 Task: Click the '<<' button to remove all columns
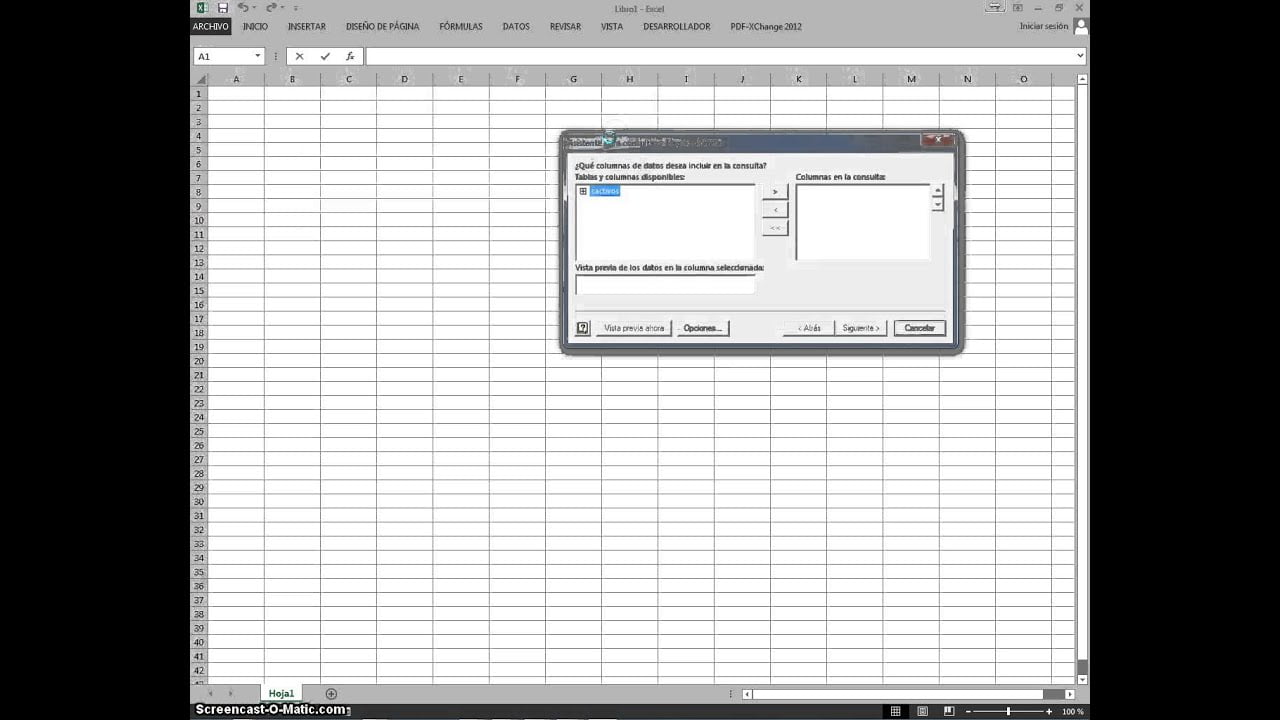[x=775, y=227]
